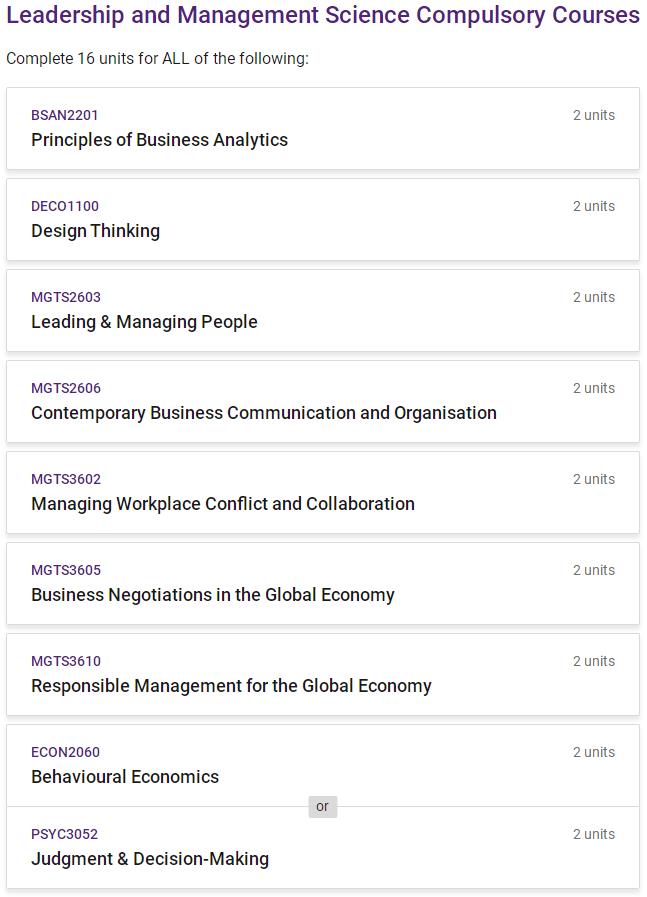
Task: Open the MGTS3605 course code link
Action: 66,570
